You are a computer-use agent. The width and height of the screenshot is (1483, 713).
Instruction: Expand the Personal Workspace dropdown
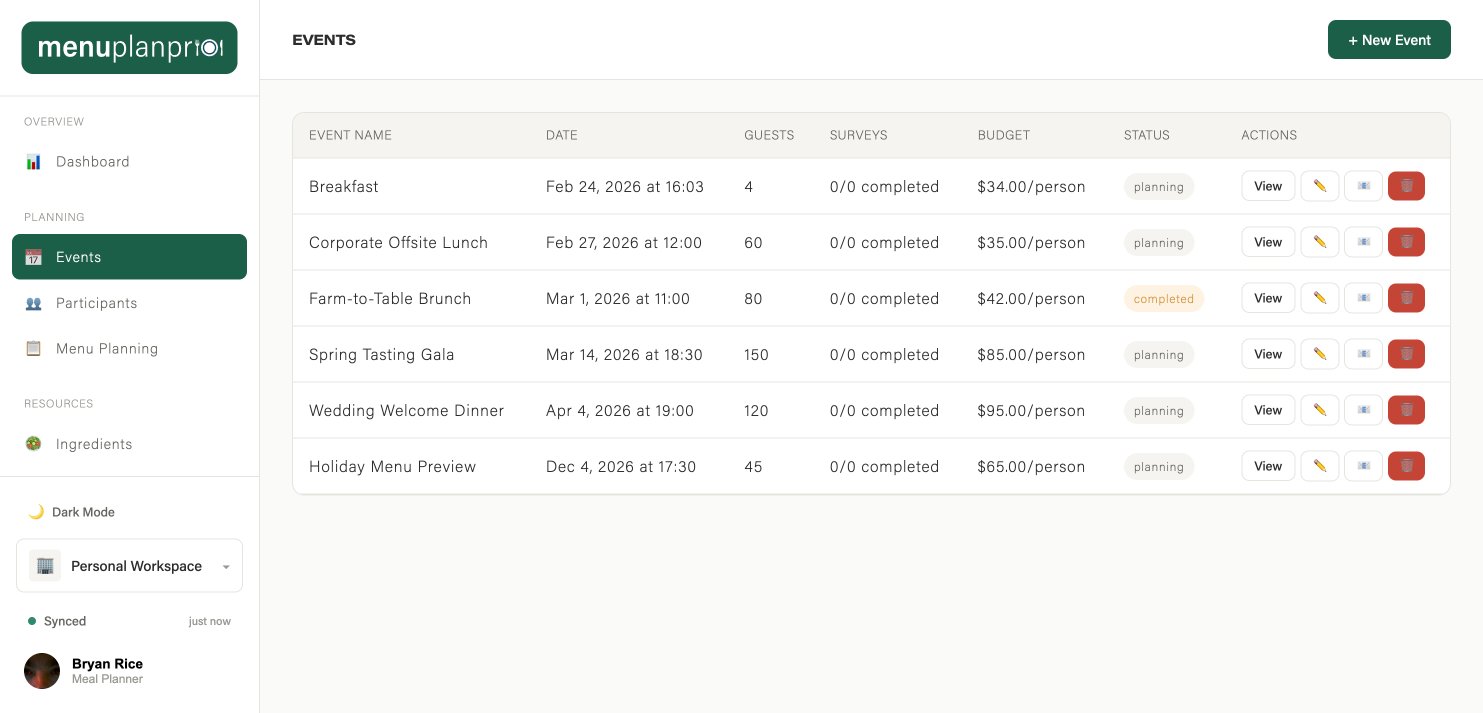(x=226, y=566)
